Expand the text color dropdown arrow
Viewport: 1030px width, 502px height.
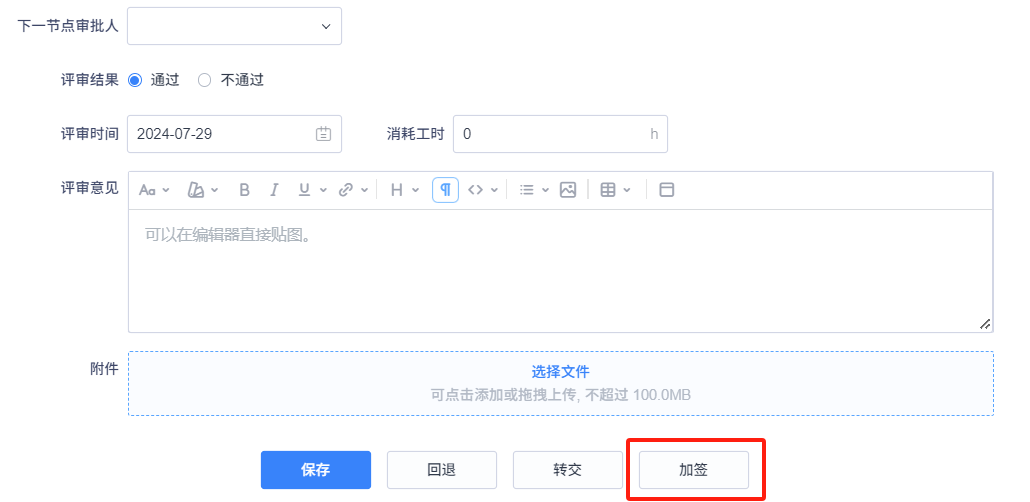pyautogui.click(x=214, y=190)
